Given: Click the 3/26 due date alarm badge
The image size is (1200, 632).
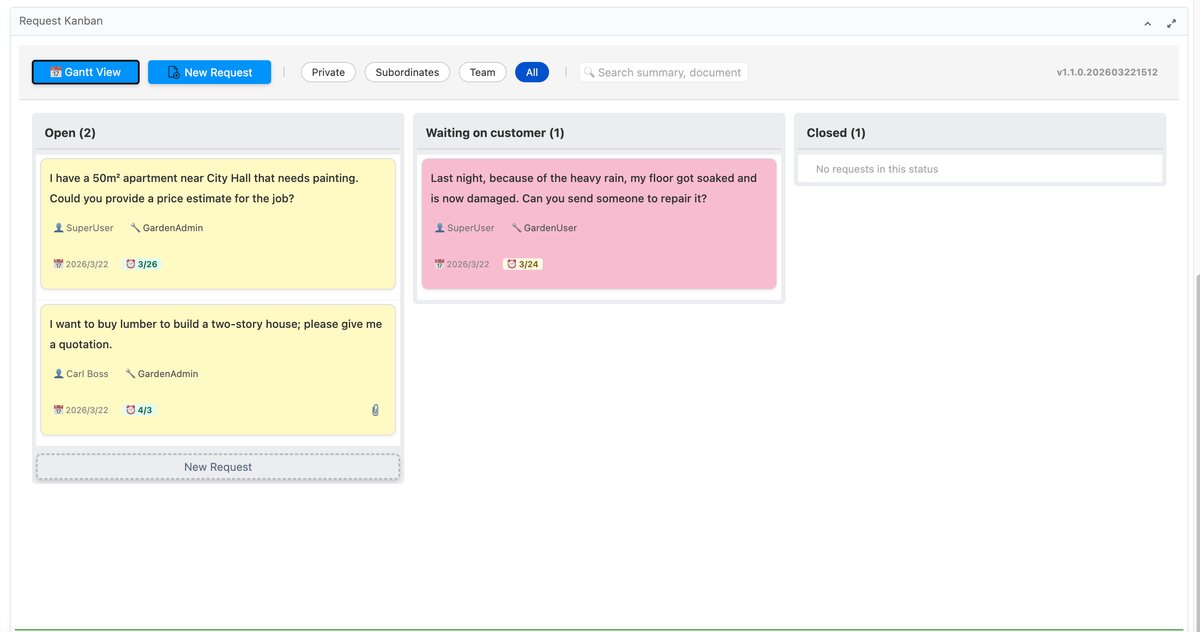Looking at the screenshot, I should coord(141,264).
